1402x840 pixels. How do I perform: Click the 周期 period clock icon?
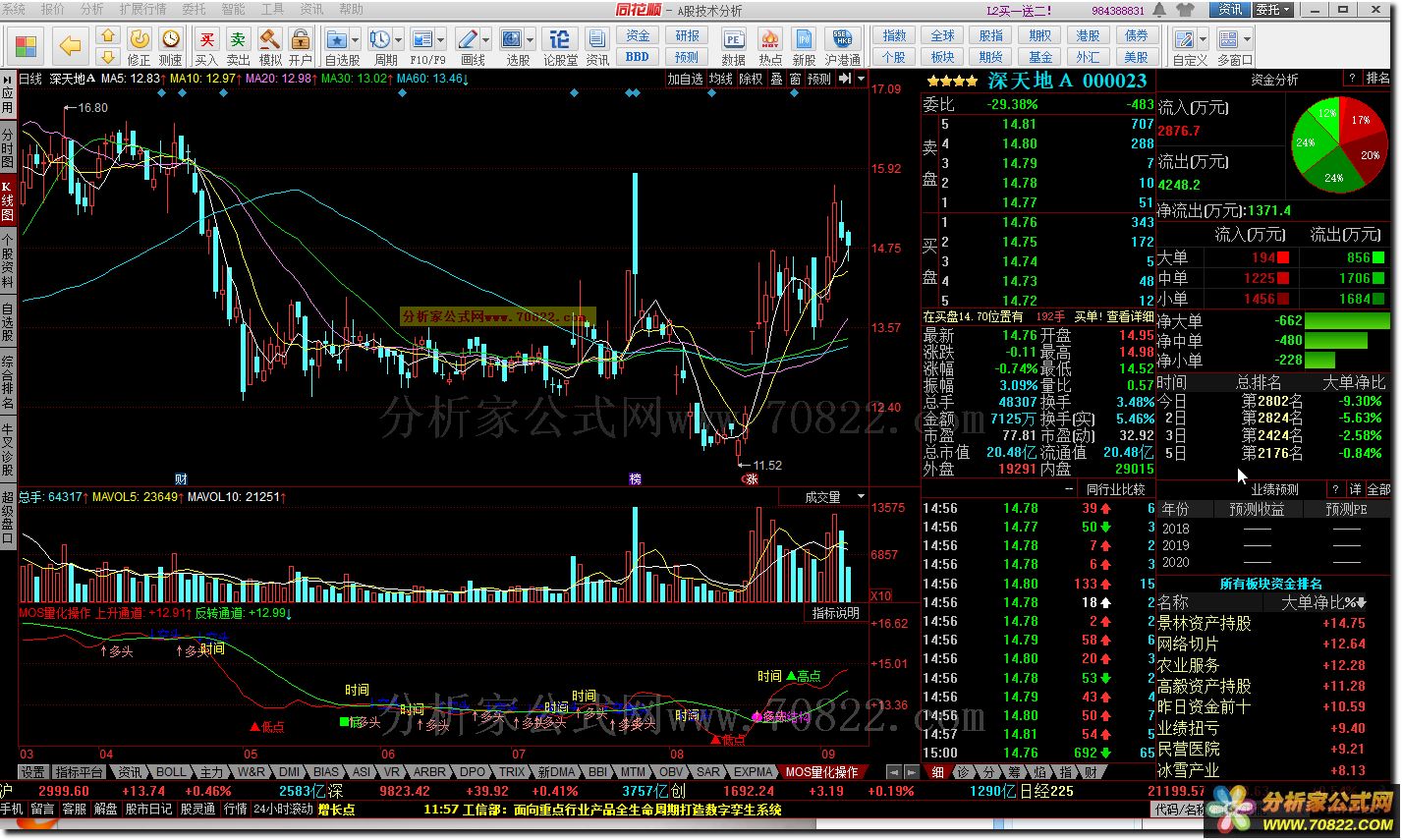point(380,40)
